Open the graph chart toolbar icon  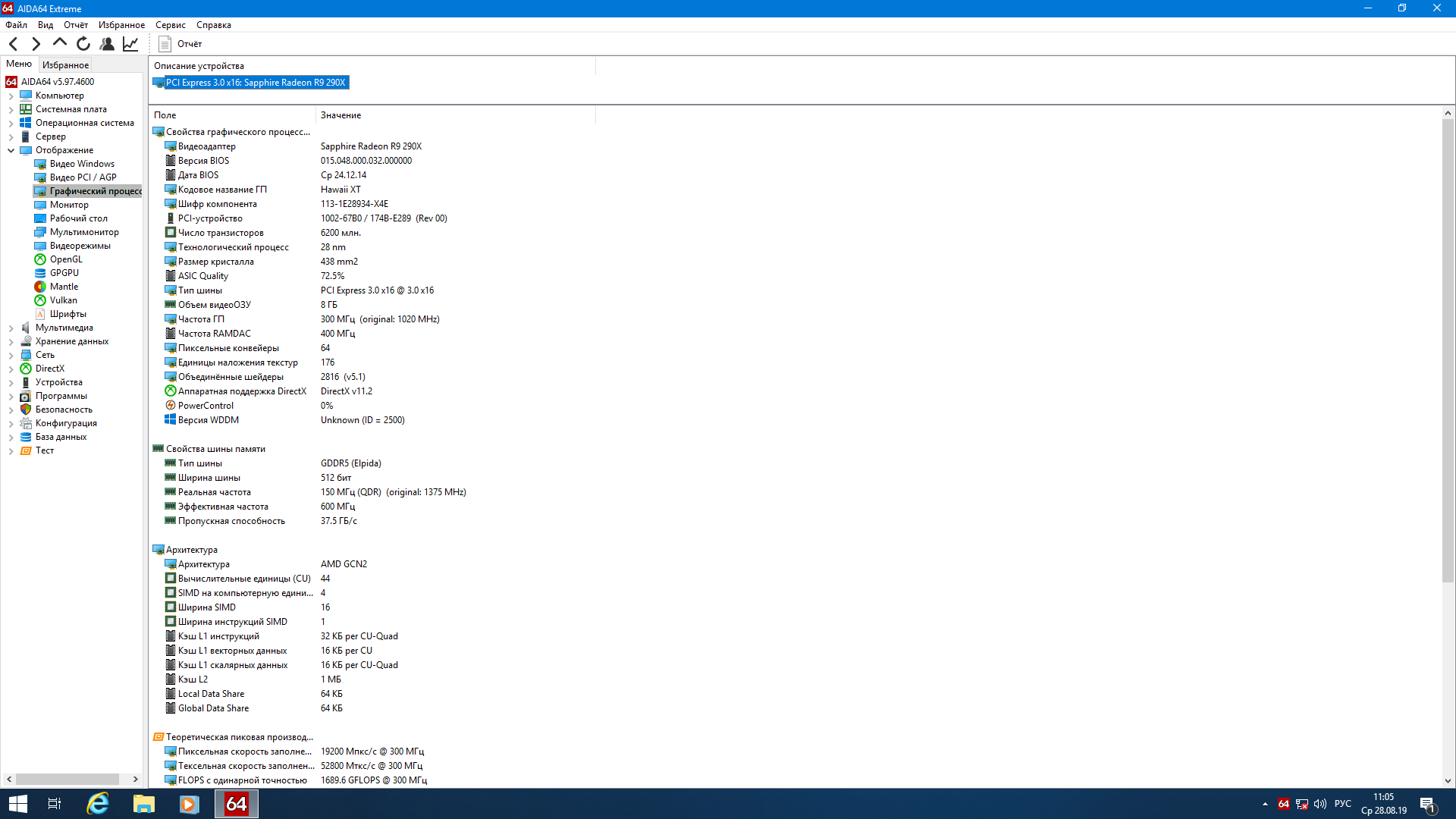[130, 44]
